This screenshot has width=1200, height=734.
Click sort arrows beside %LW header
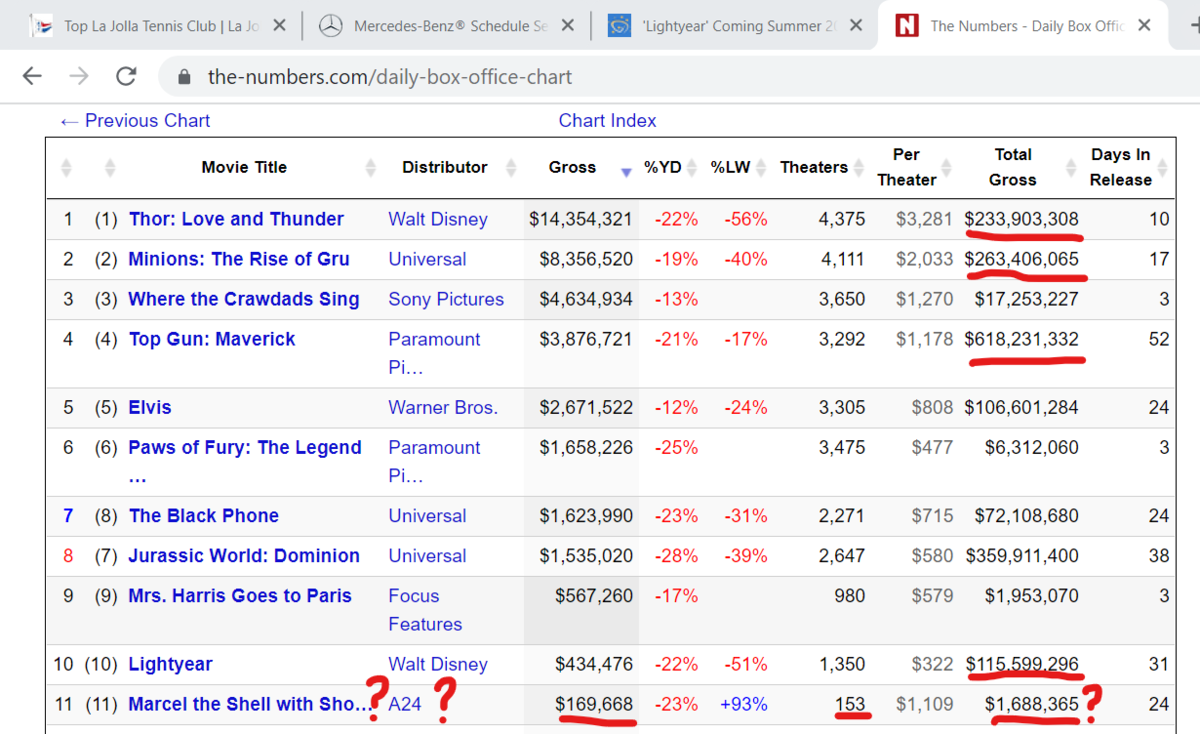click(x=763, y=168)
